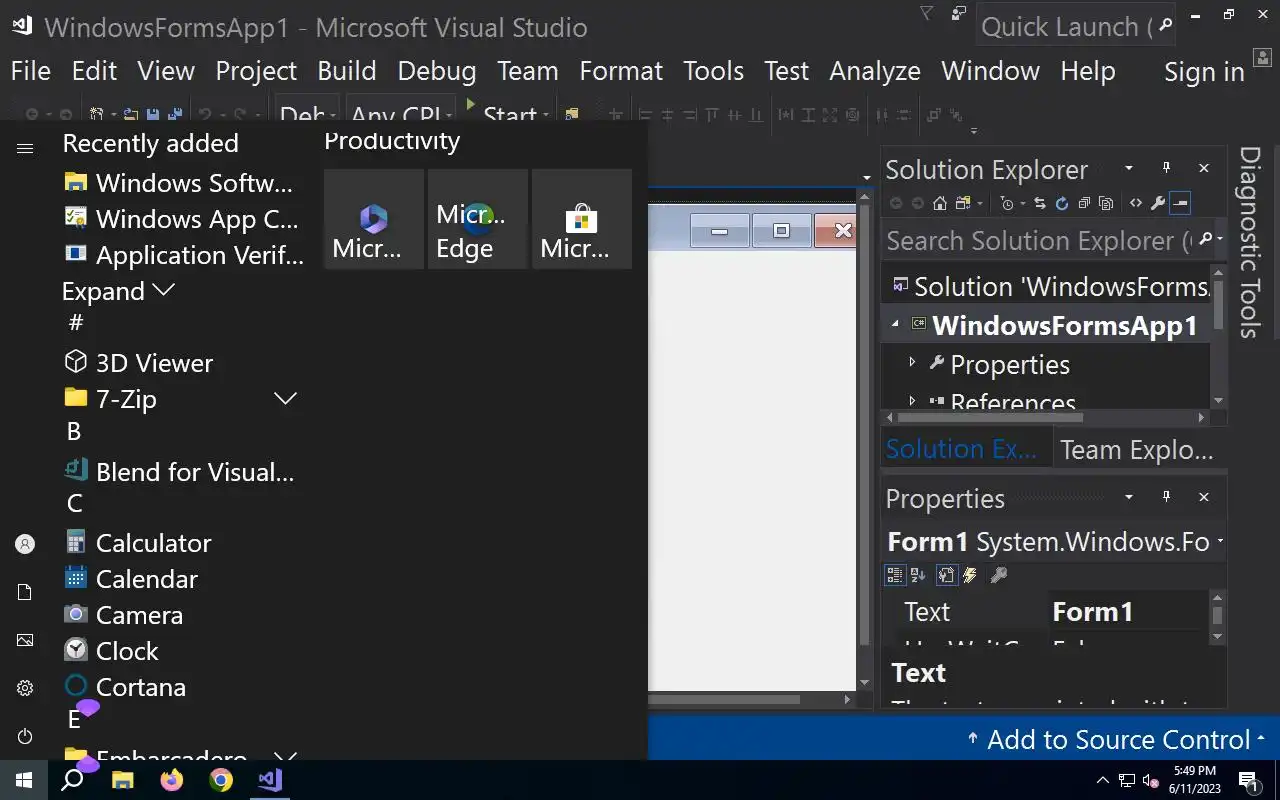Open Solution Explorer window position dropdown
Viewport: 1280px width, 800px height.
tap(1129, 168)
